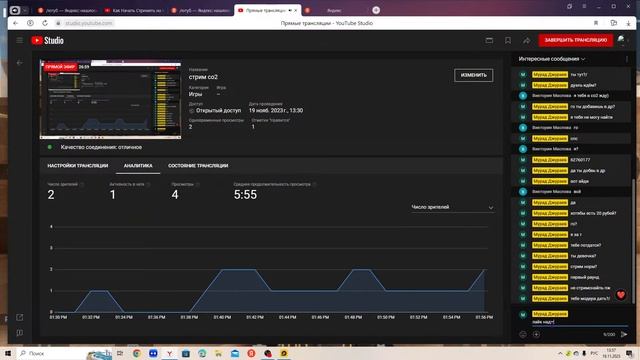
Task: Click the browser bookmark icon in address bar
Action: click(596, 23)
